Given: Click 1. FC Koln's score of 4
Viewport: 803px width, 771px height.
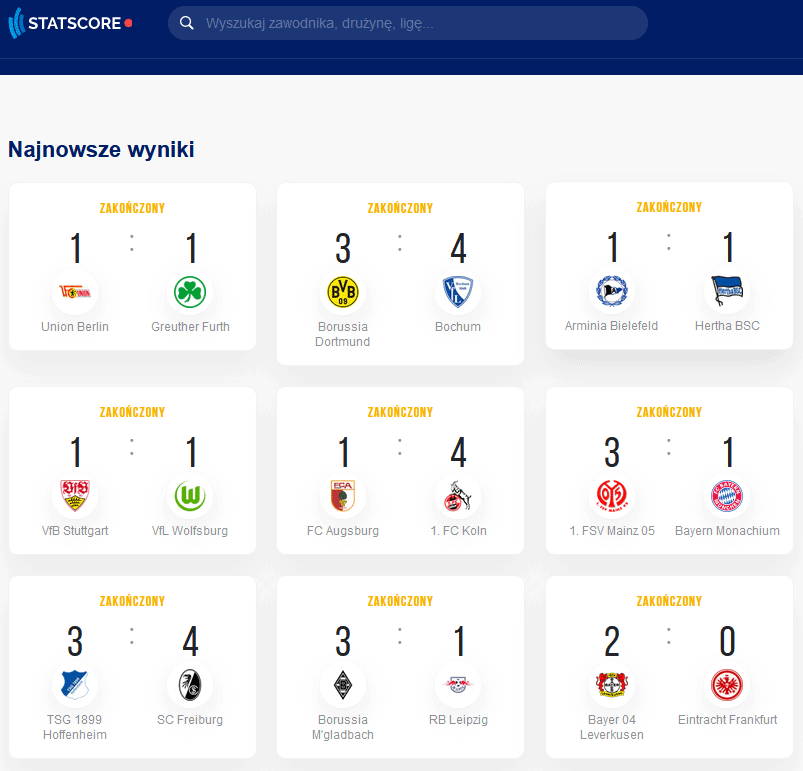Looking at the screenshot, I should pyautogui.click(x=458, y=452).
